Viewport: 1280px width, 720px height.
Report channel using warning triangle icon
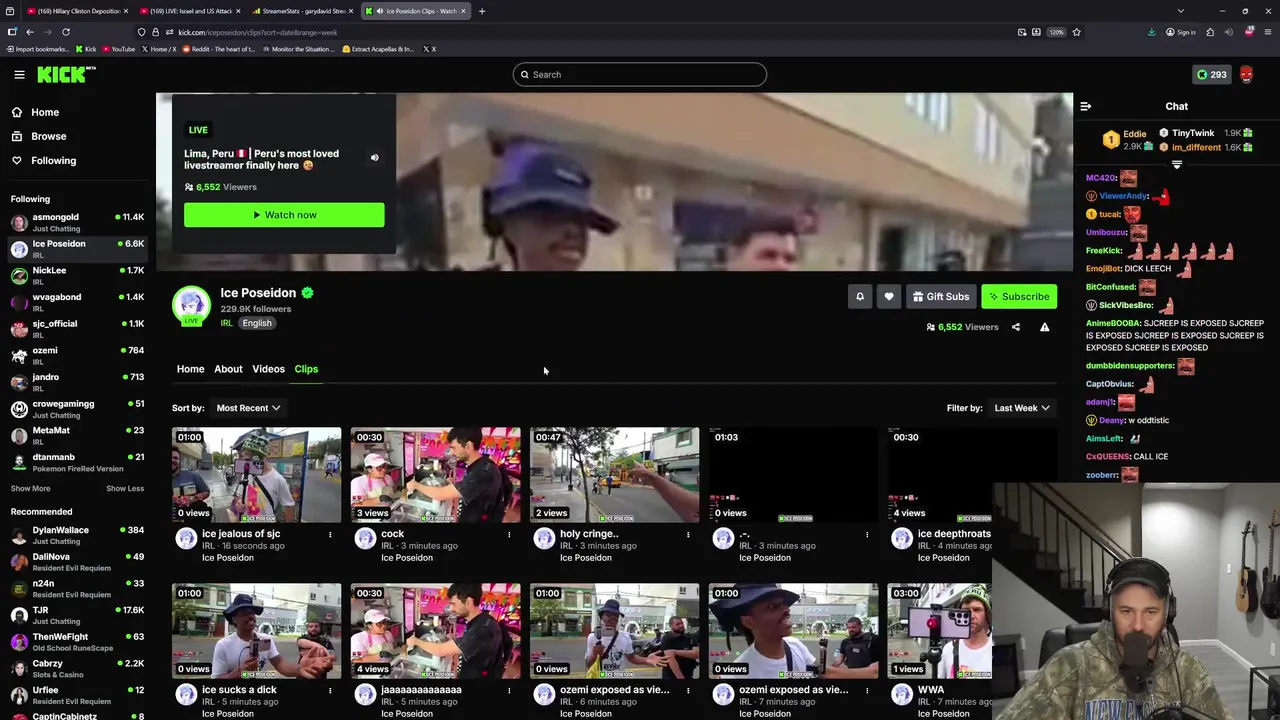(x=1044, y=327)
